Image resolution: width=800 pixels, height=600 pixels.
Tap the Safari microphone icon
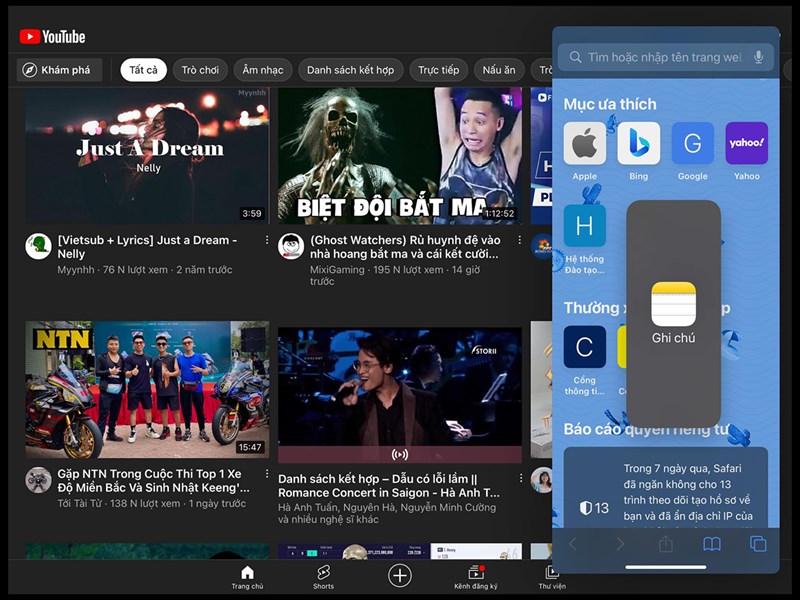(x=759, y=58)
